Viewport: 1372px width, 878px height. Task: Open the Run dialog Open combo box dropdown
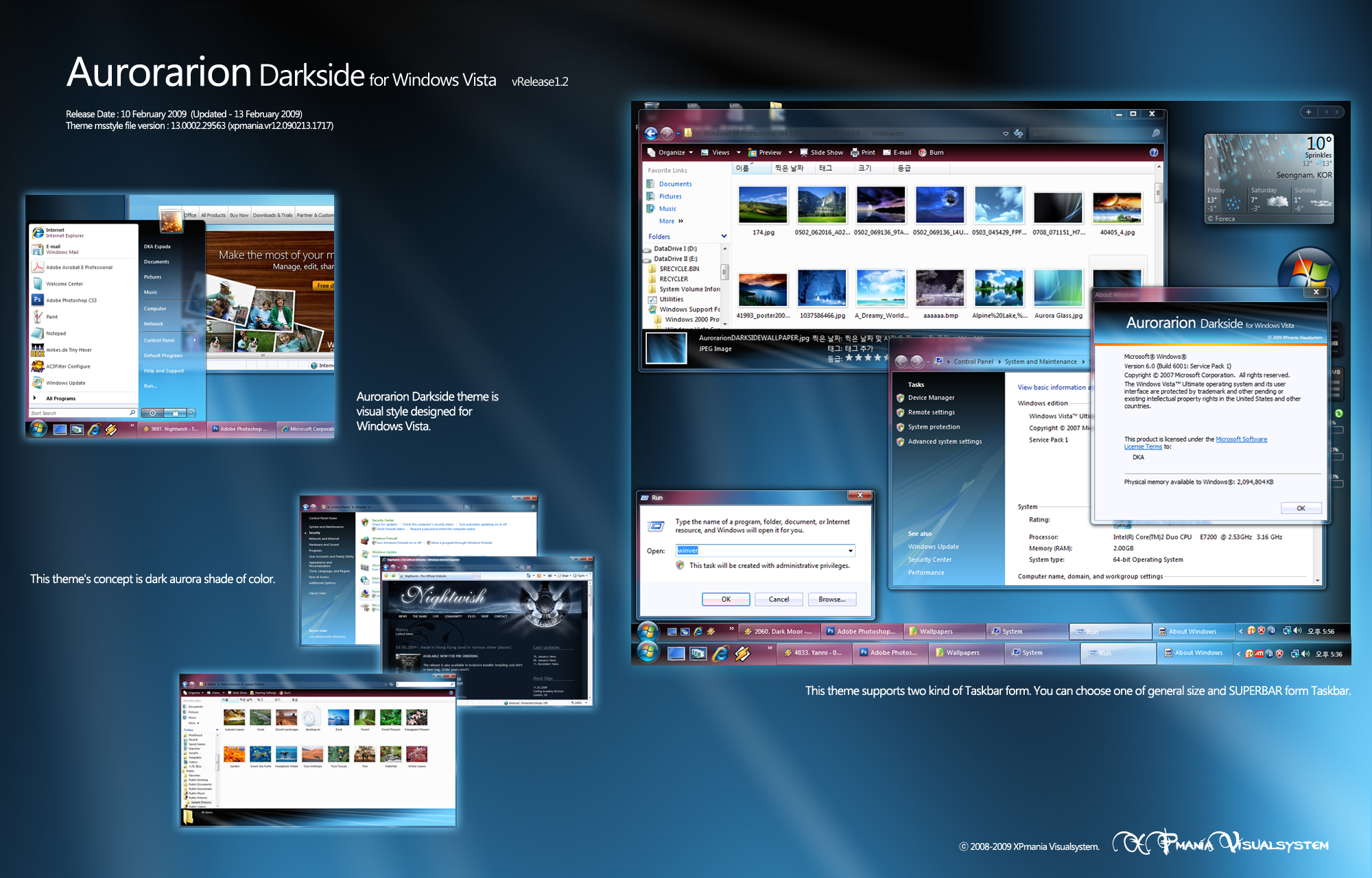tap(851, 551)
